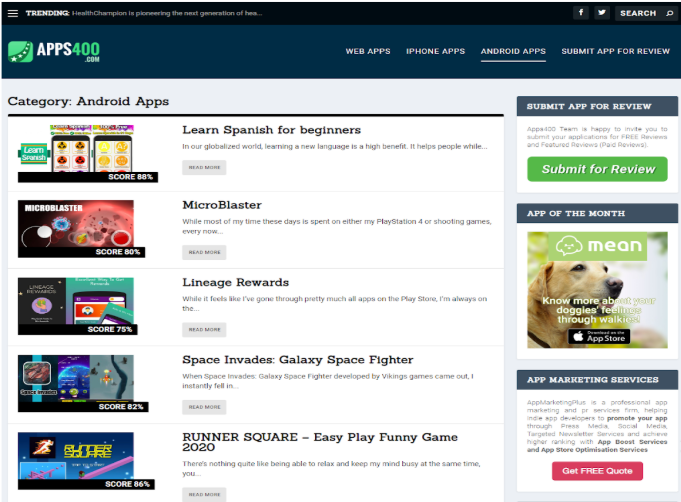
Task: Click Read More under MicroBlaster
Action: [204, 252]
